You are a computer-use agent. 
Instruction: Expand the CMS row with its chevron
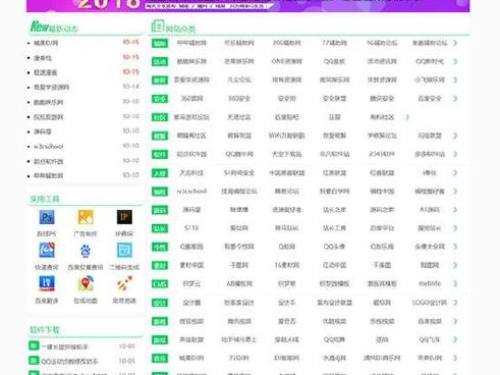pyautogui.click(x=455, y=284)
